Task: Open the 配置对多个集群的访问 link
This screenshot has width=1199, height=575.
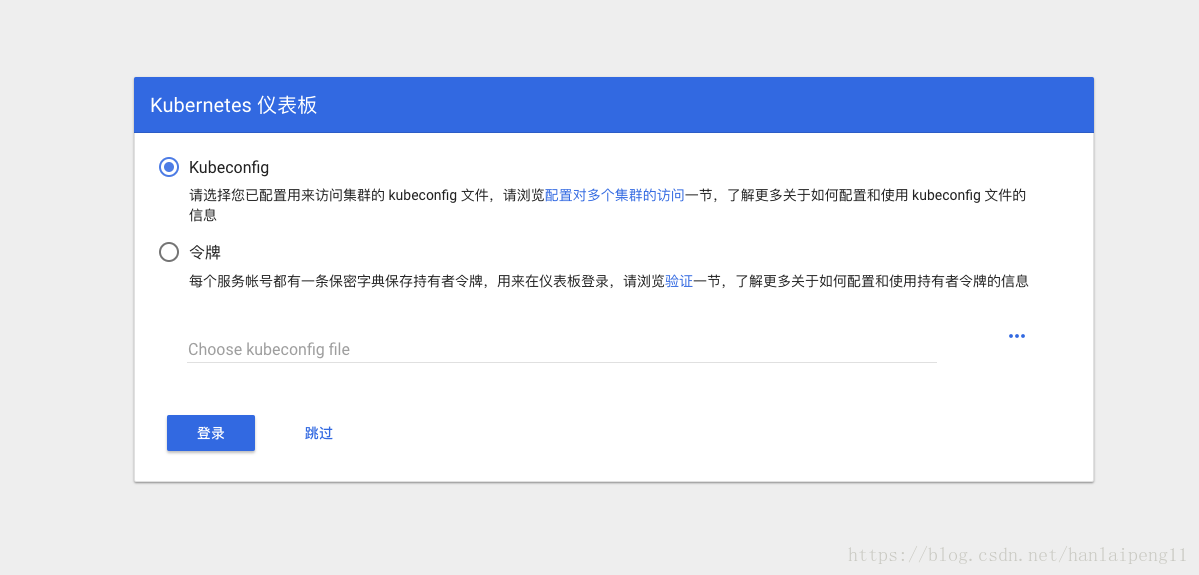Action: coord(615,195)
